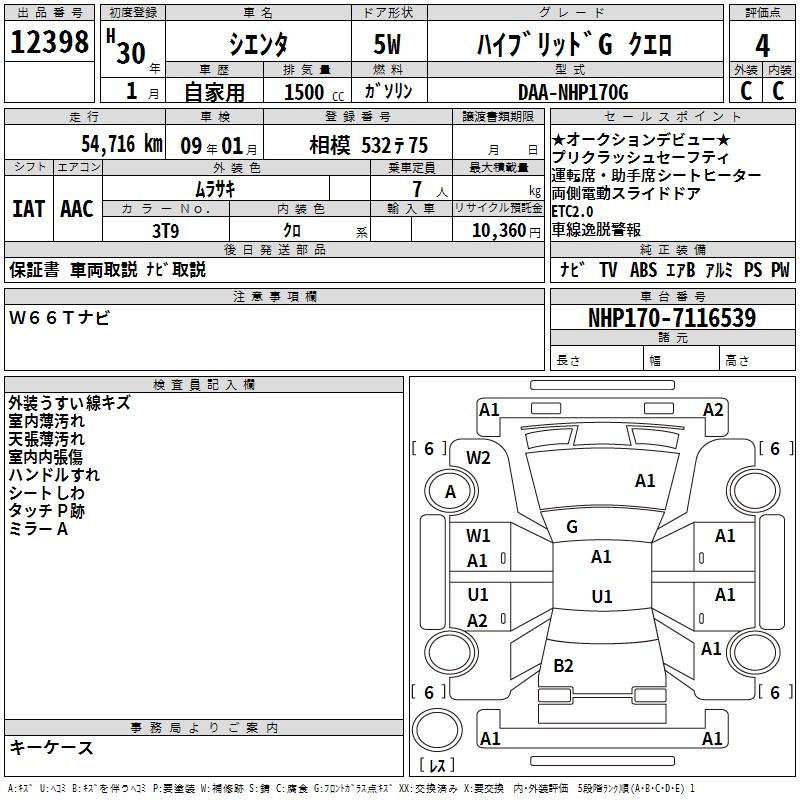Select the B2 dent mark on rear hatch
Viewport: 800px width, 800px height.
pyautogui.click(x=563, y=665)
